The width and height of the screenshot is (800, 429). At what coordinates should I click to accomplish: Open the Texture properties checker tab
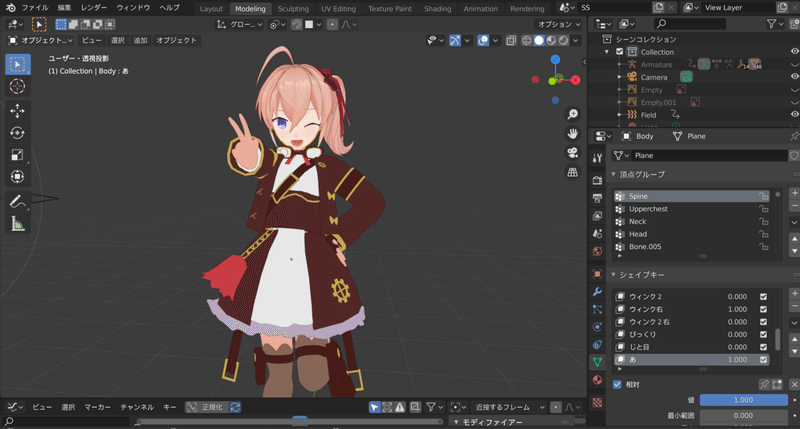tap(597, 402)
